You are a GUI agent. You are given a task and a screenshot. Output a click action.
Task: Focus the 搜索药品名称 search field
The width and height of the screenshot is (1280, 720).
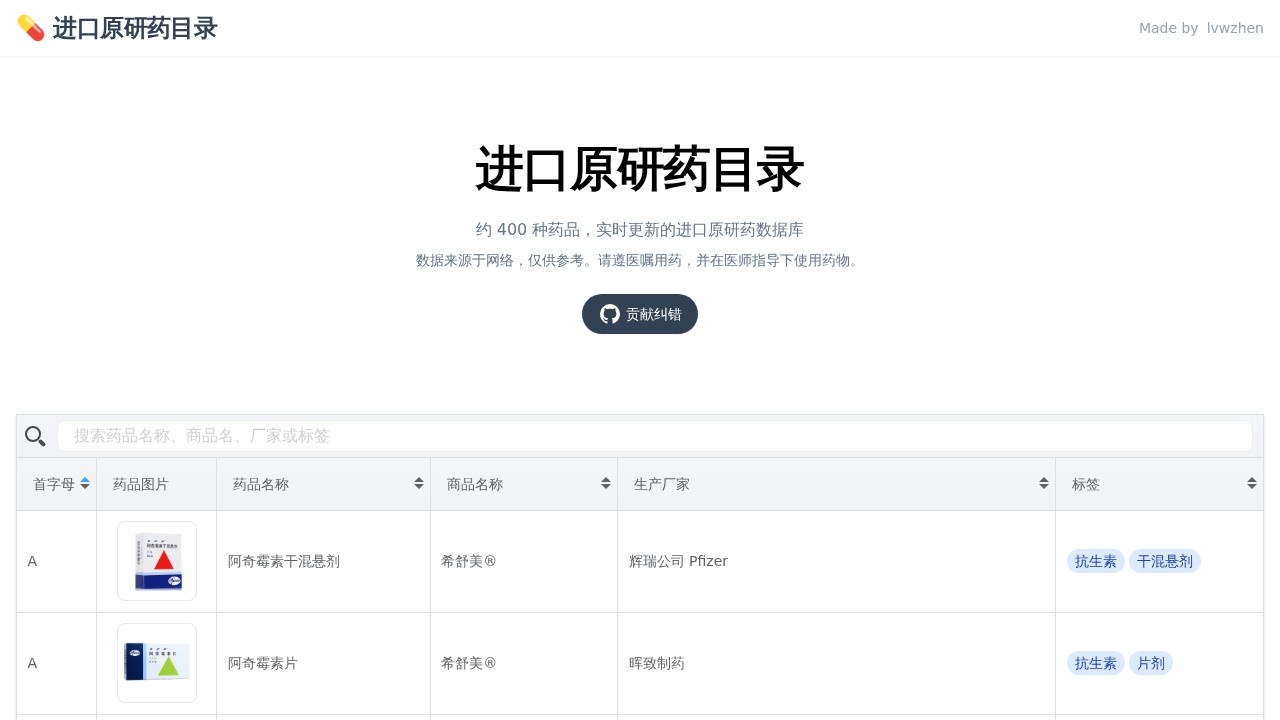tap(655, 436)
